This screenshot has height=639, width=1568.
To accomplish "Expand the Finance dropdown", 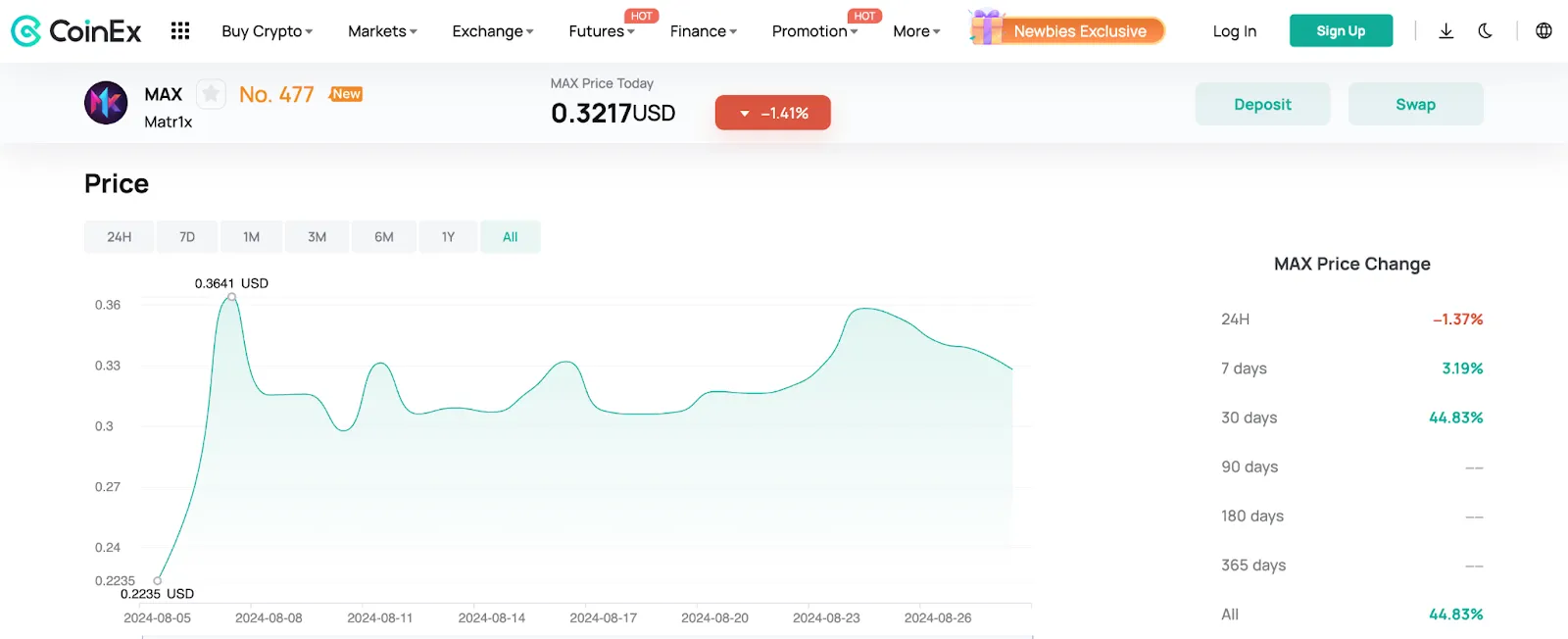I will click(x=704, y=31).
